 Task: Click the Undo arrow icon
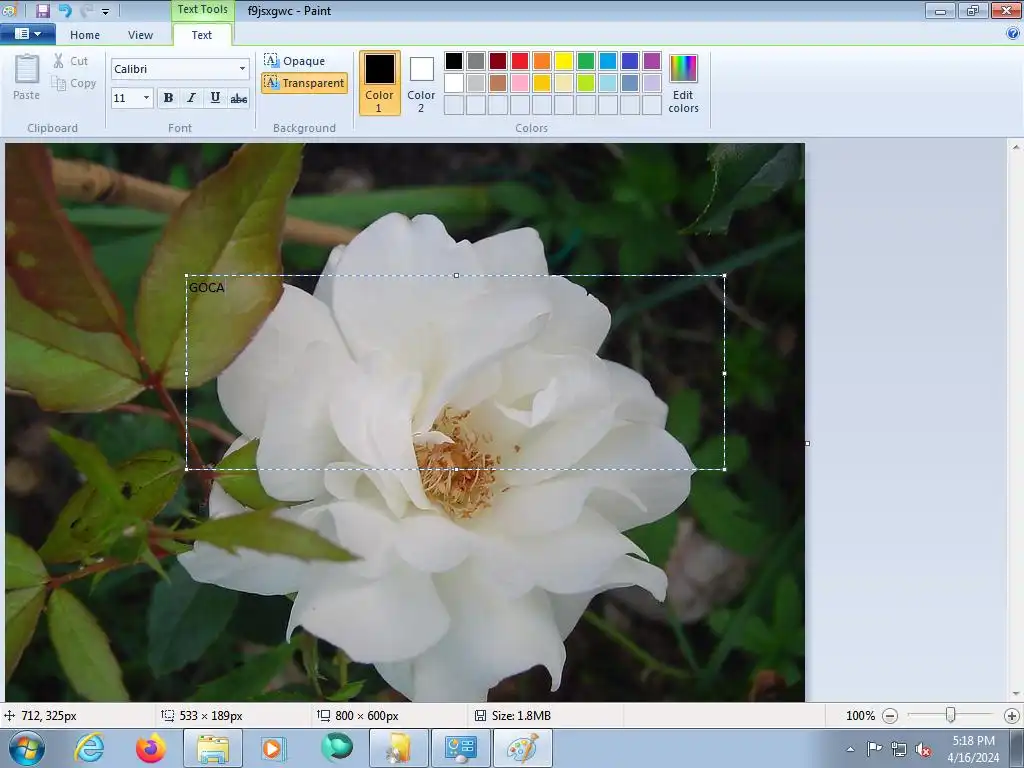click(x=65, y=11)
